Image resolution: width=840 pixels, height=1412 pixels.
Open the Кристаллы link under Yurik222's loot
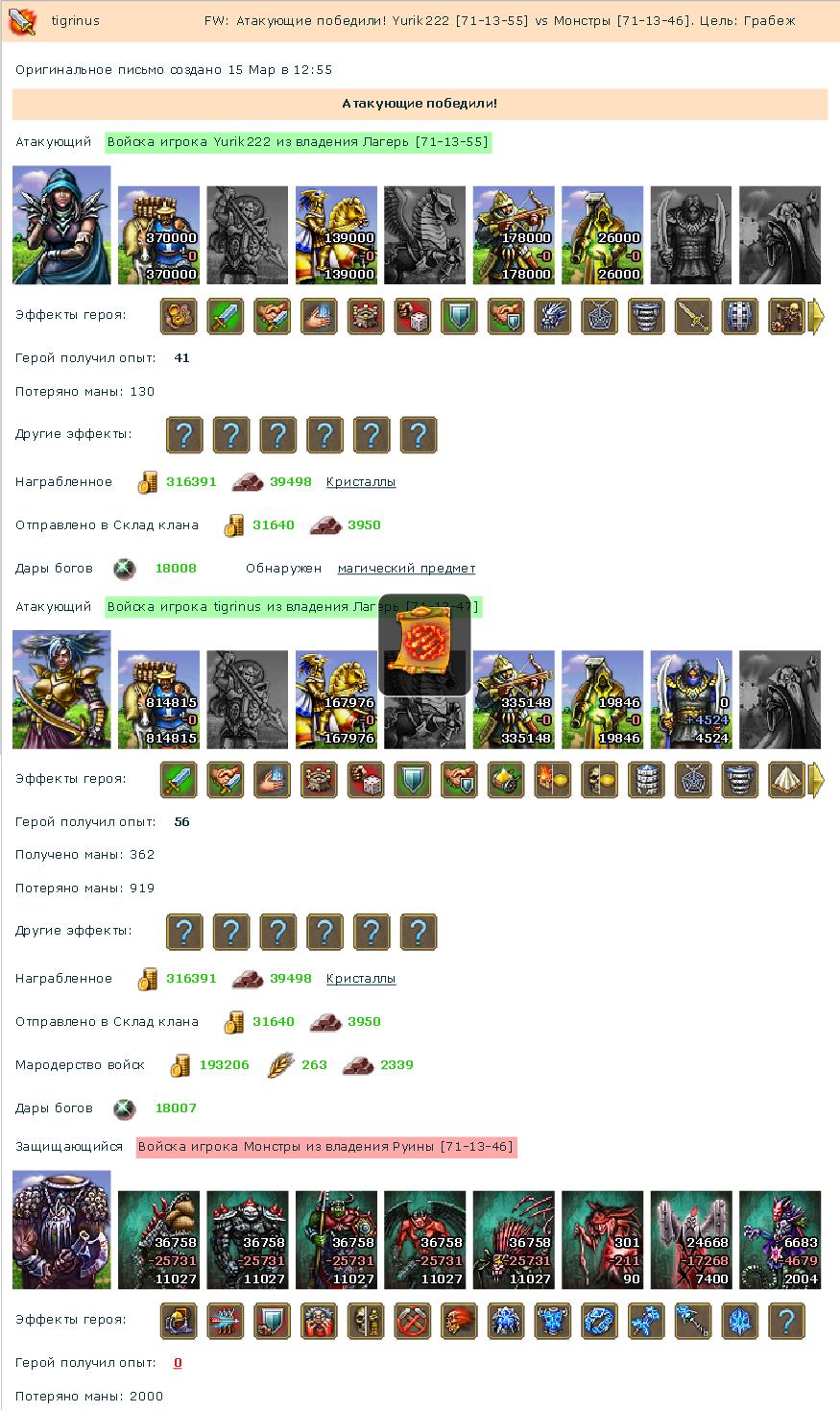pyautogui.click(x=361, y=482)
